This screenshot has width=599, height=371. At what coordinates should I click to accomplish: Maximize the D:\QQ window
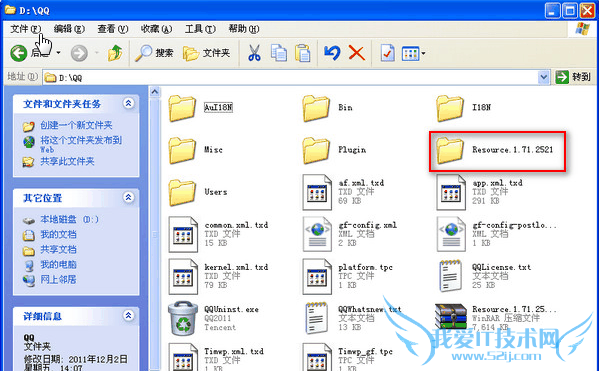[x=570, y=10]
